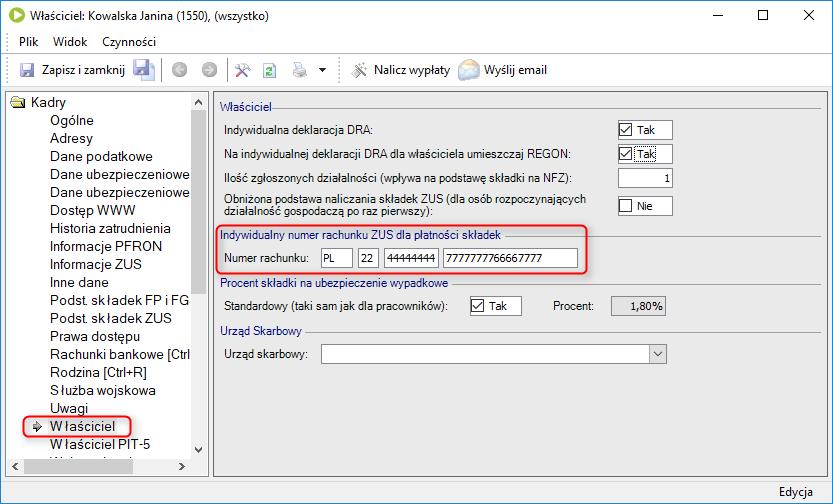Click Wyślij email button label

tap(515, 70)
